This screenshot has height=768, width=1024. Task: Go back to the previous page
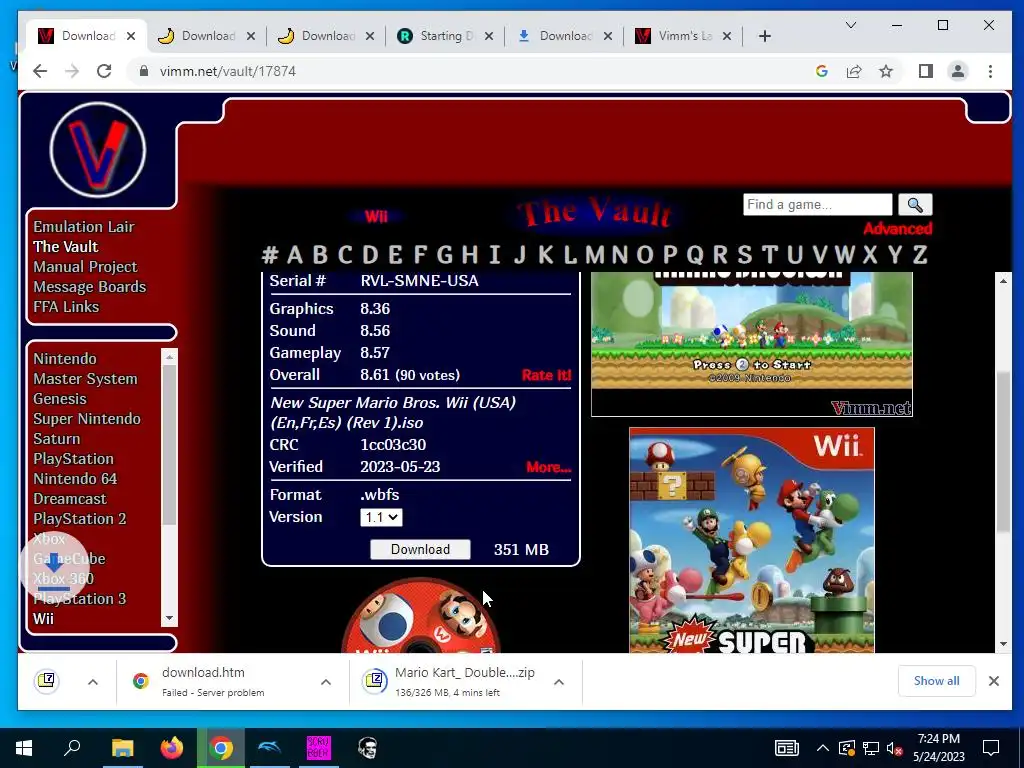pyautogui.click(x=40, y=71)
